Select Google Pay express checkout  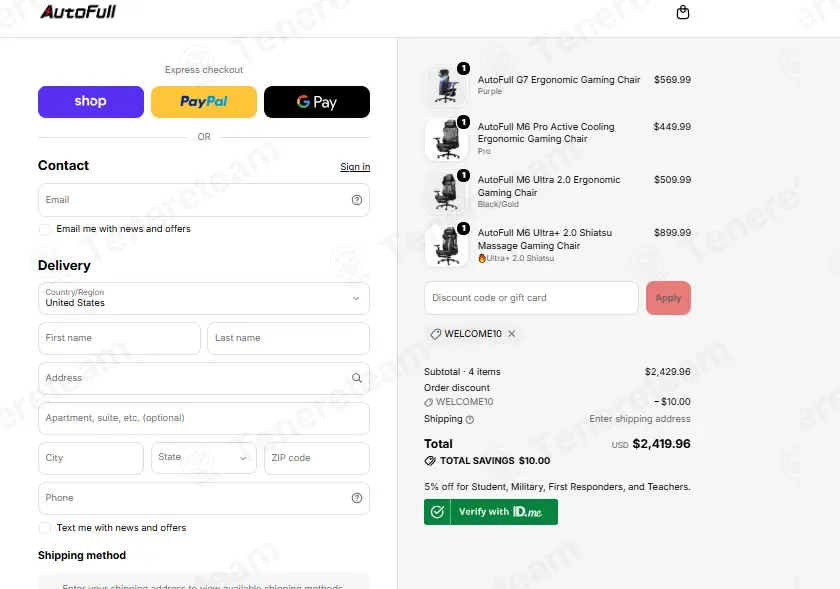317,102
